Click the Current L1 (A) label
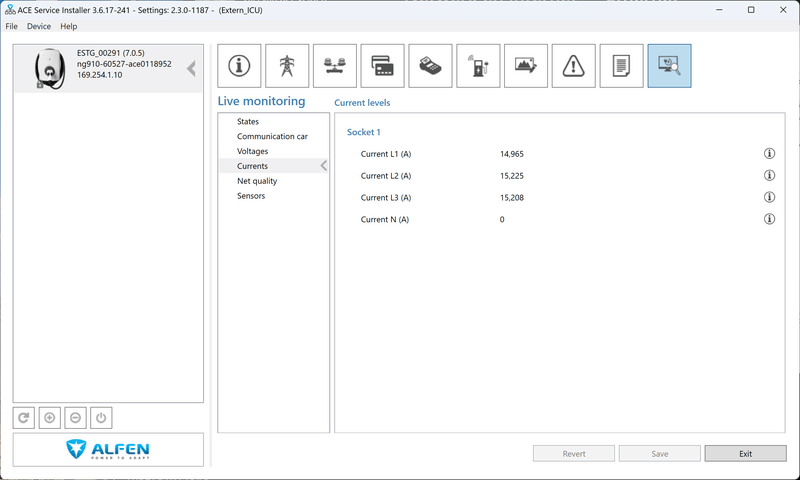The height and width of the screenshot is (480, 800). click(x=386, y=154)
